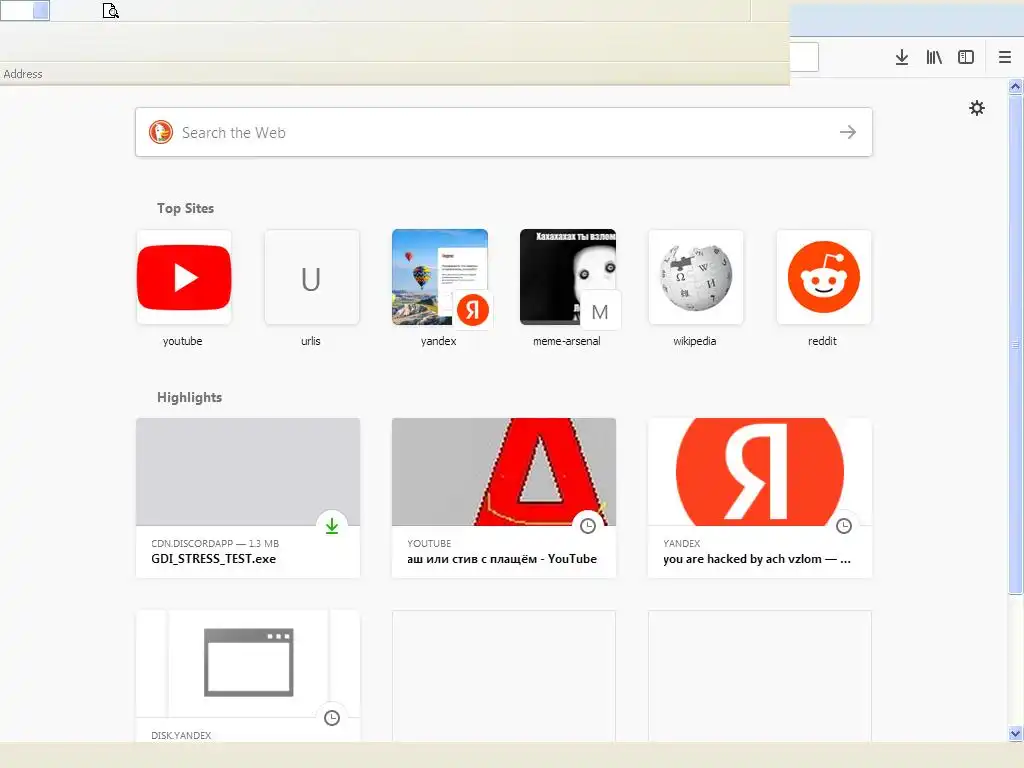Click the 'youtube' label under the tile

[x=183, y=341]
